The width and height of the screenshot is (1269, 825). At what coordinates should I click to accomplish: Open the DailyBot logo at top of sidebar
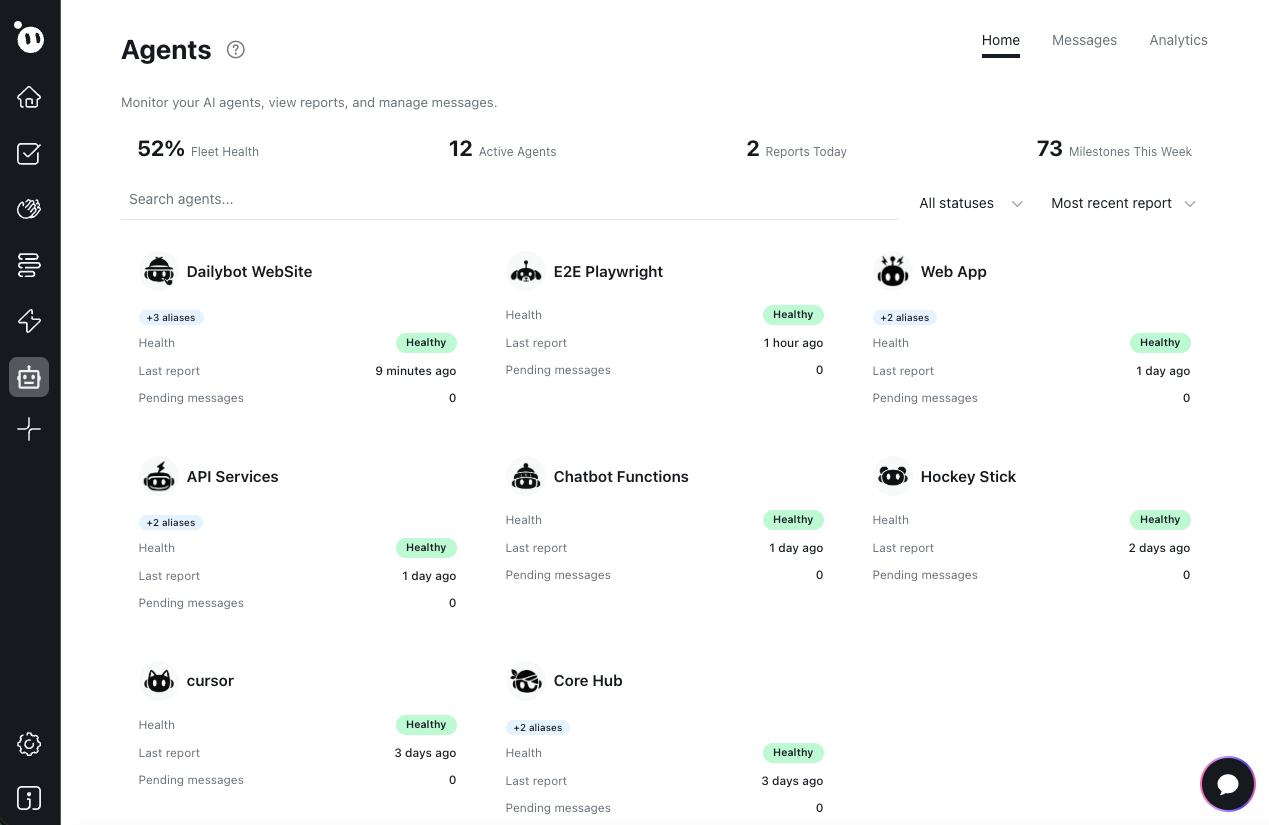[29, 38]
